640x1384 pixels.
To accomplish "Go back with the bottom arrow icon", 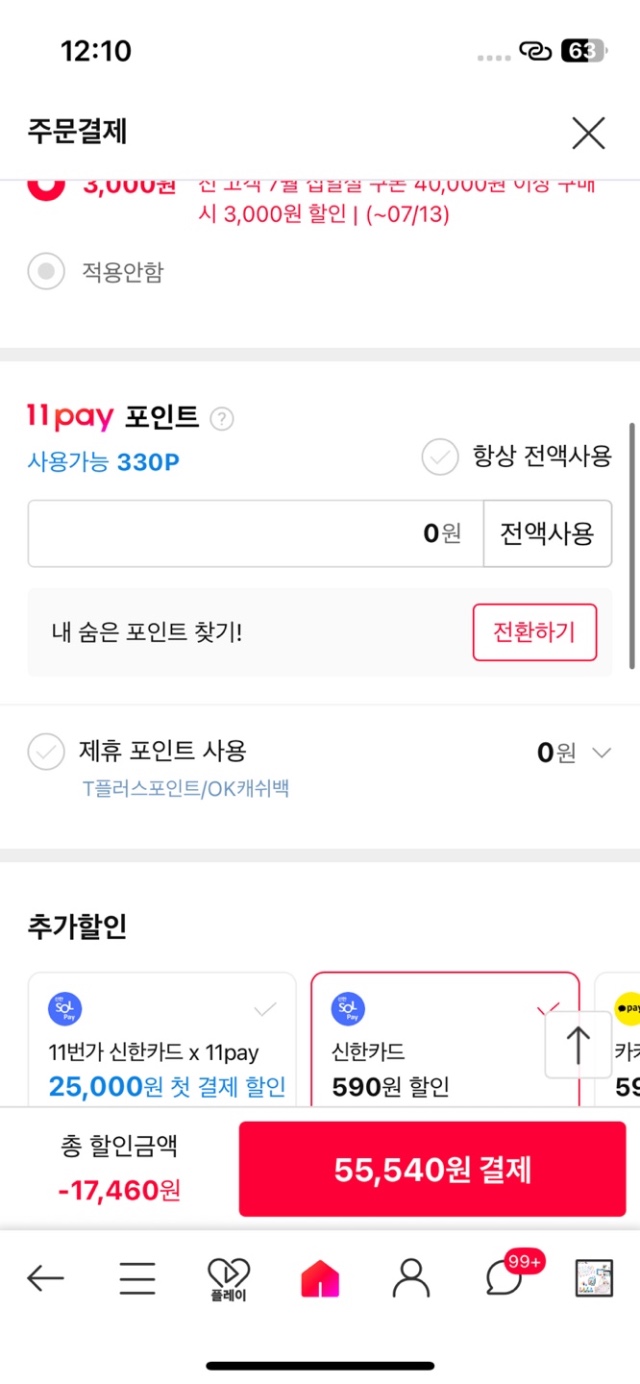I will coord(45,1277).
